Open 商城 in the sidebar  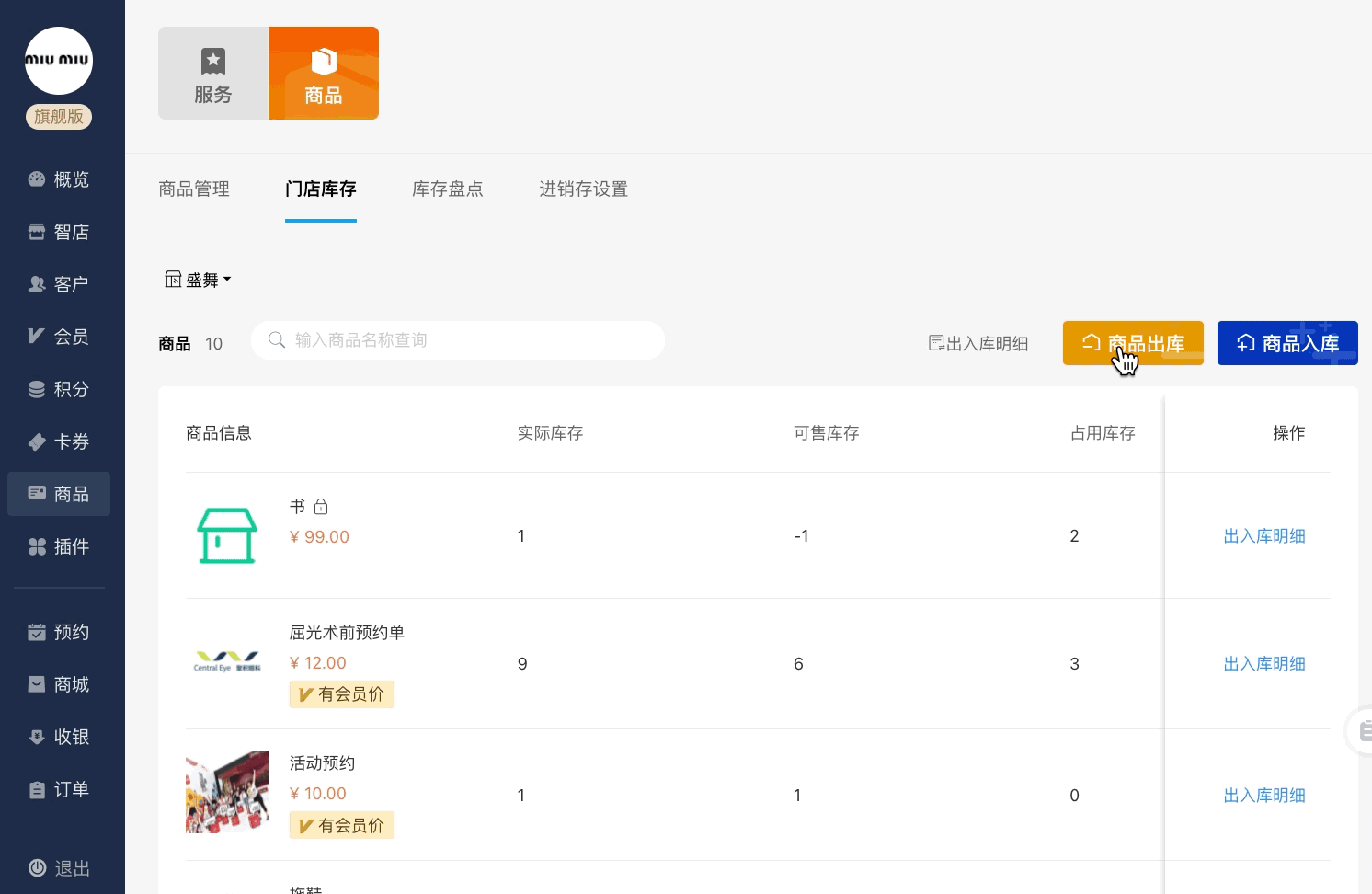click(x=59, y=684)
